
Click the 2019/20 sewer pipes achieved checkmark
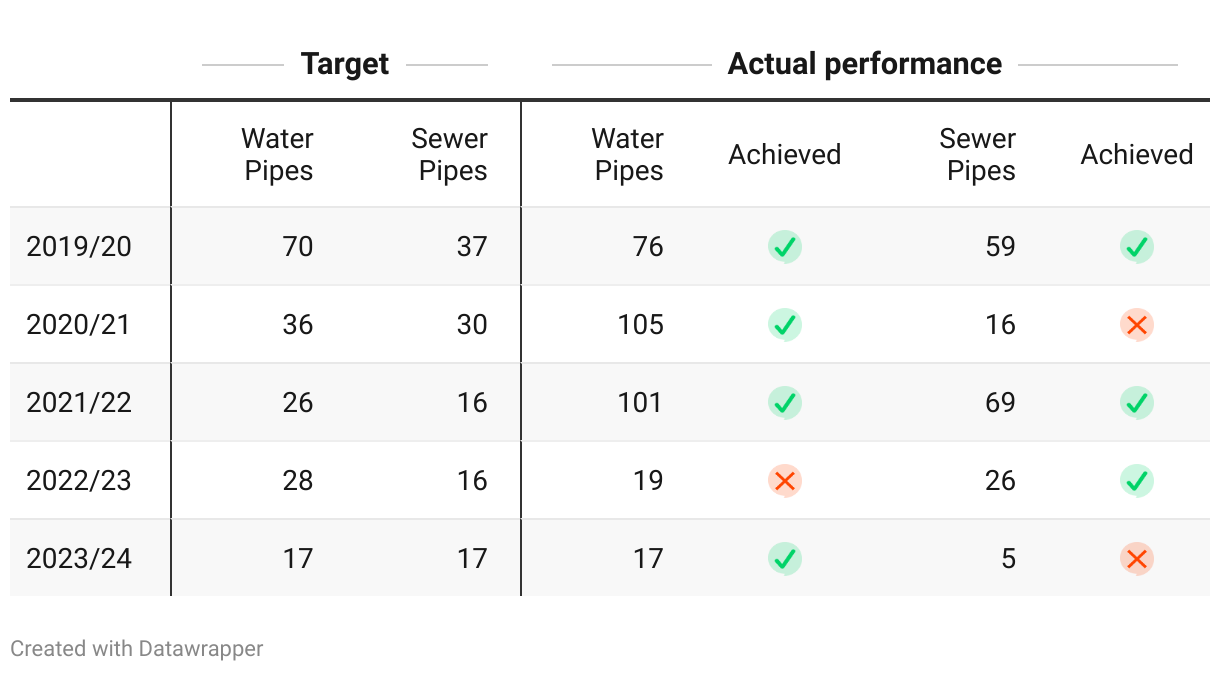[x=1137, y=246]
